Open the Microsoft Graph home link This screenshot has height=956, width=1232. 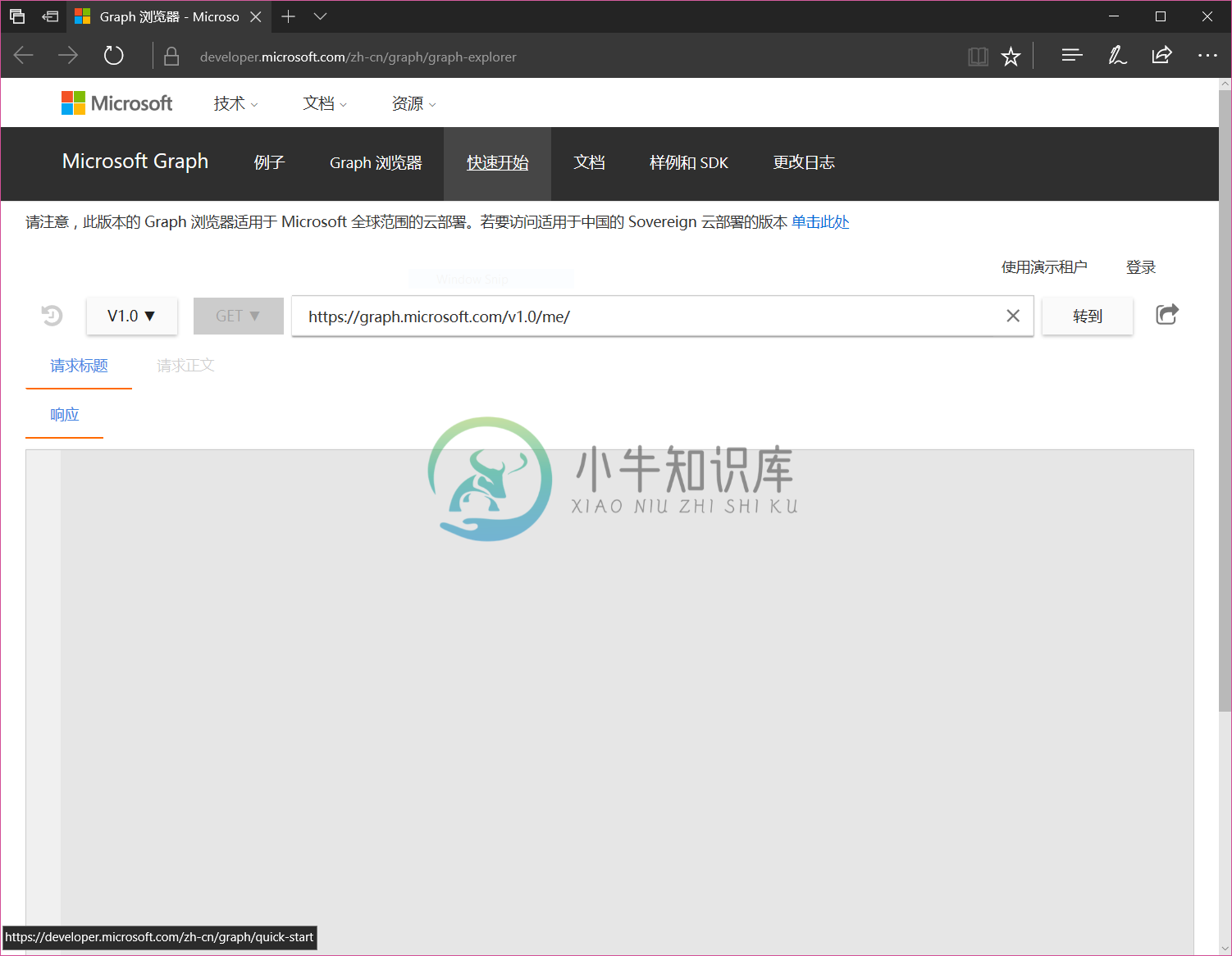pos(135,162)
